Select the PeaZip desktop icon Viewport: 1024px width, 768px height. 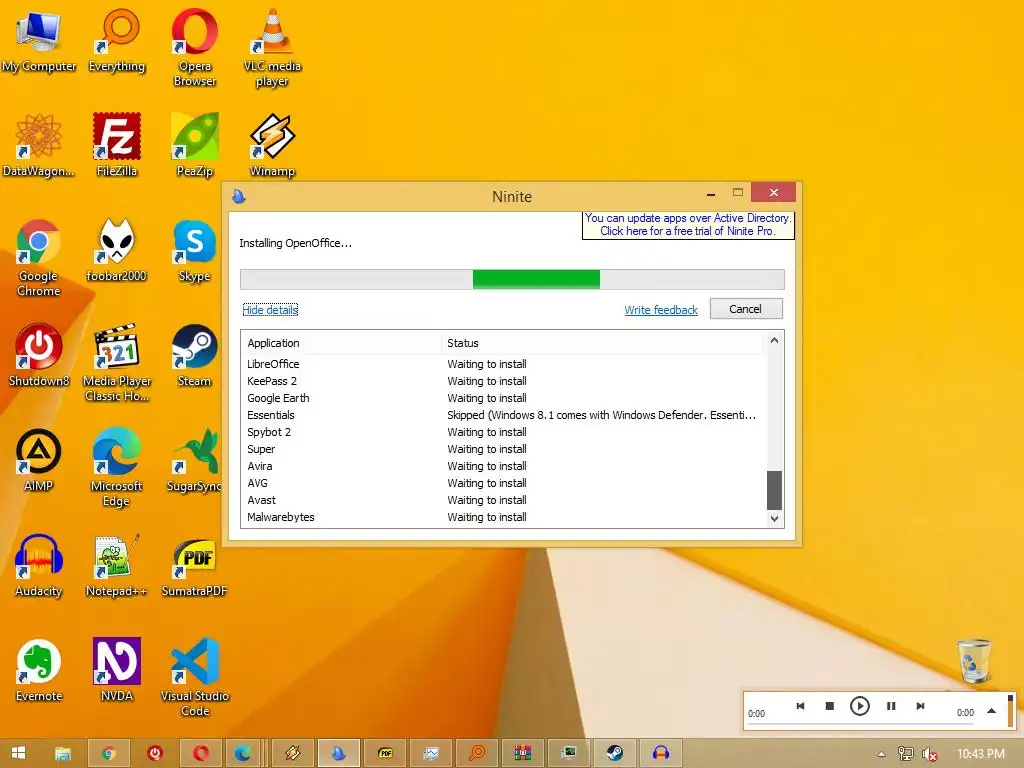click(195, 146)
